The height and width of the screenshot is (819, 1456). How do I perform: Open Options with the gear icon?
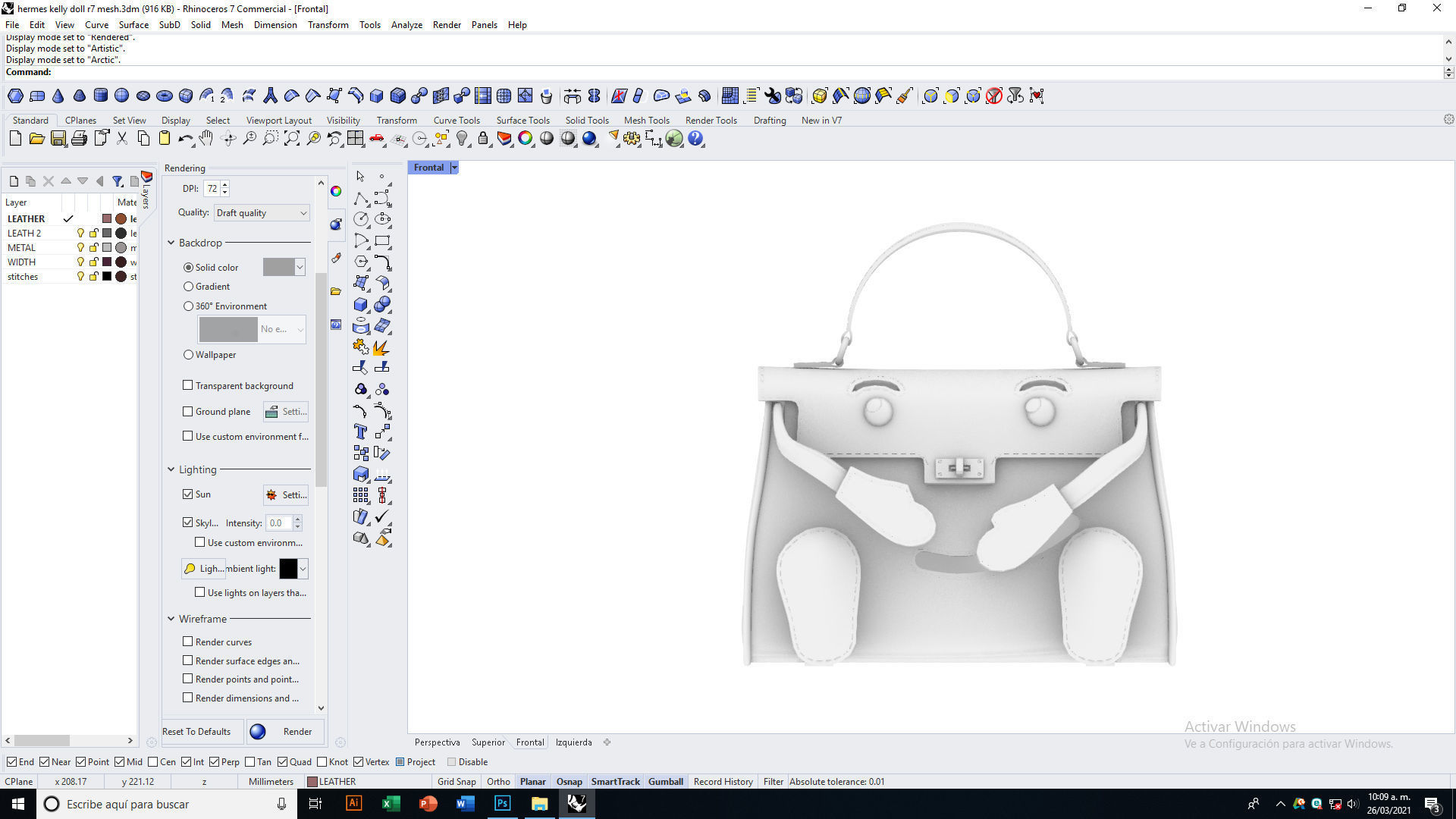[632, 139]
